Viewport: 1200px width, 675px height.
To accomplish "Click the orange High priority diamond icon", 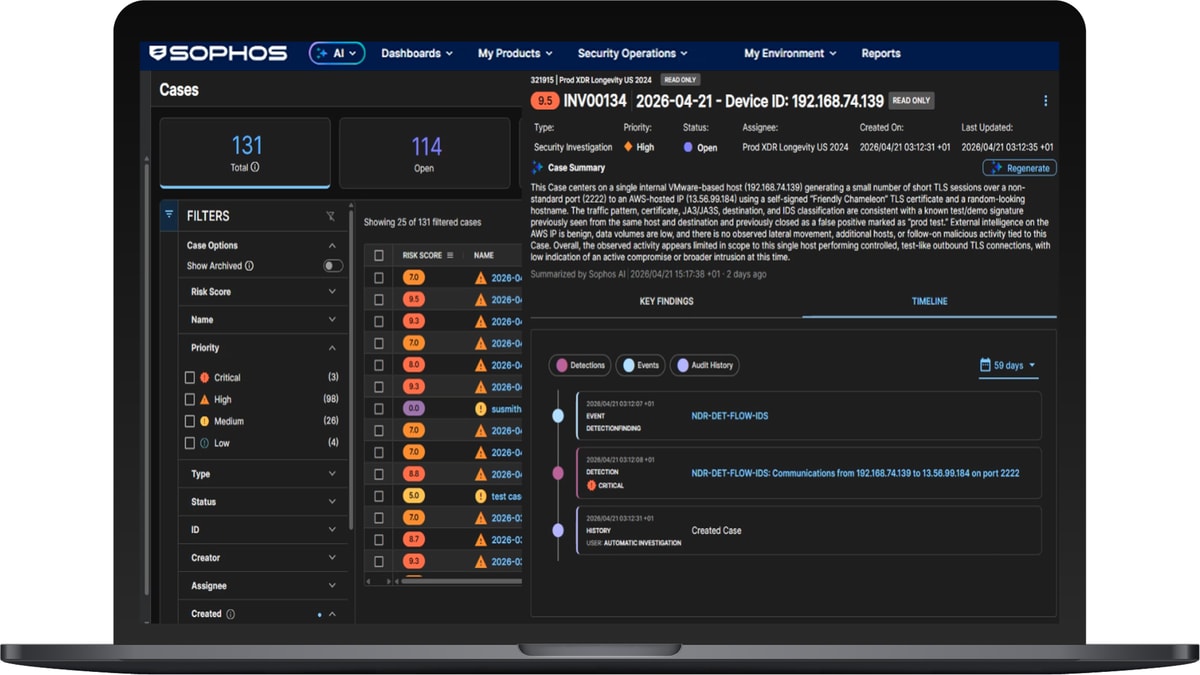I will point(628,147).
